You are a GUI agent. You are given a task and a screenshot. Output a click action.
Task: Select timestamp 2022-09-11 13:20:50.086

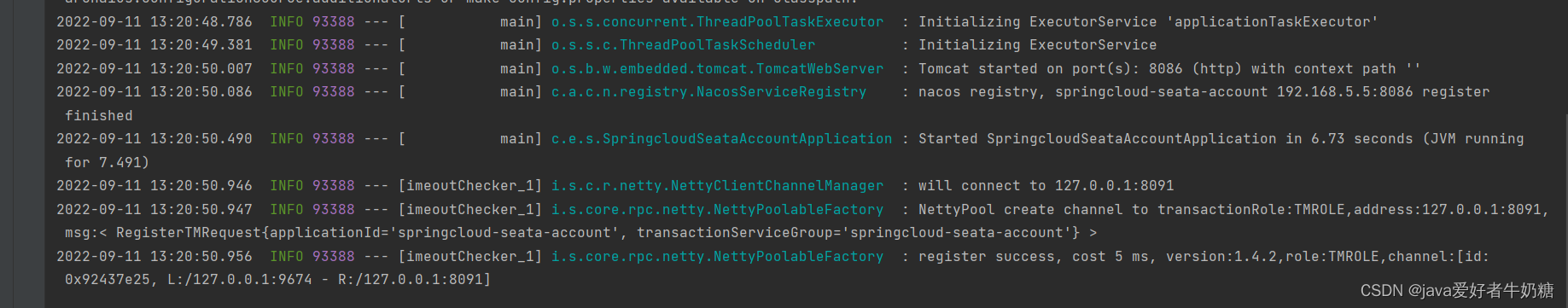click(154, 92)
